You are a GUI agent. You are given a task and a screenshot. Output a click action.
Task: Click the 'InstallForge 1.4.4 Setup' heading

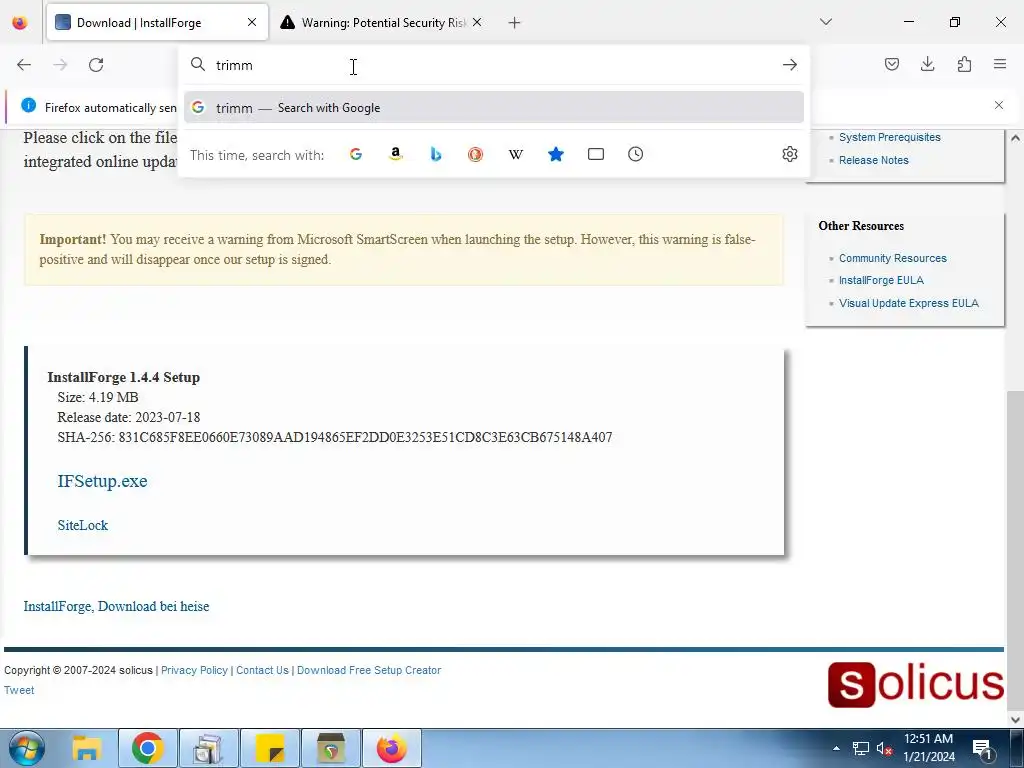pyautogui.click(x=123, y=377)
